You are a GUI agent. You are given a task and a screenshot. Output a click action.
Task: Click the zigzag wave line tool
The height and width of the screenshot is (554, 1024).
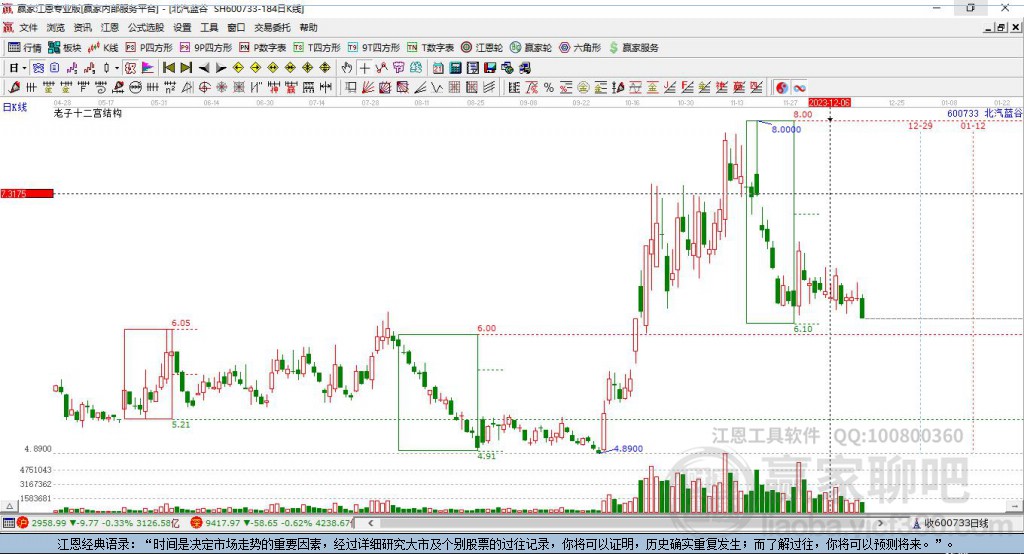click(437, 88)
